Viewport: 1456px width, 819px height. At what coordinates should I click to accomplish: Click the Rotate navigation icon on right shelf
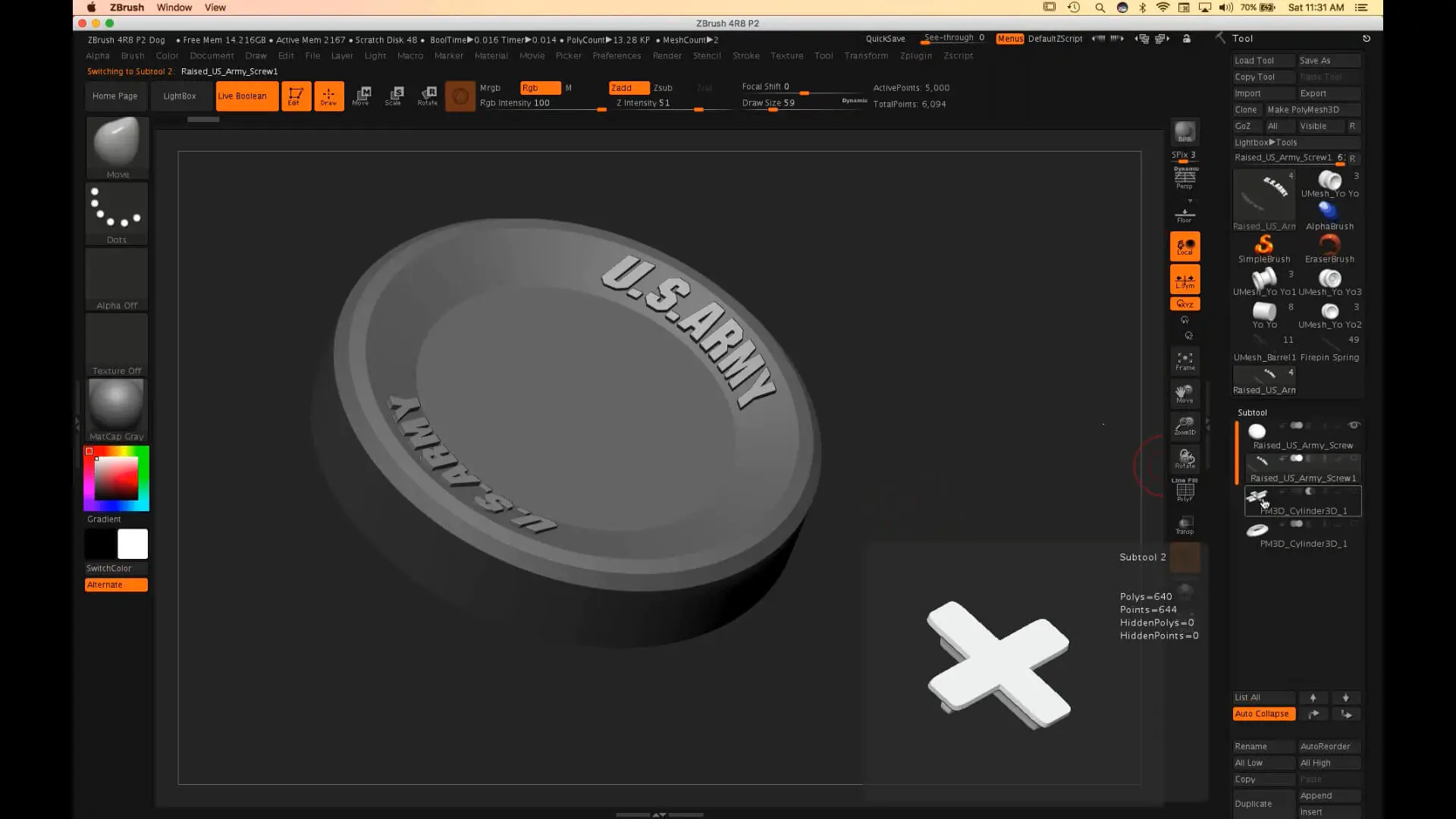[1185, 459]
